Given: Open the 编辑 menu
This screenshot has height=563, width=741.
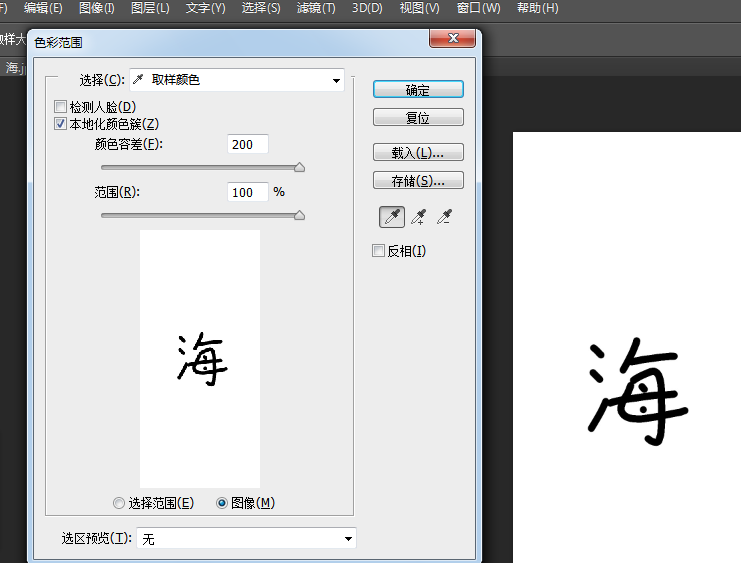Looking at the screenshot, I should coord(43,8).
